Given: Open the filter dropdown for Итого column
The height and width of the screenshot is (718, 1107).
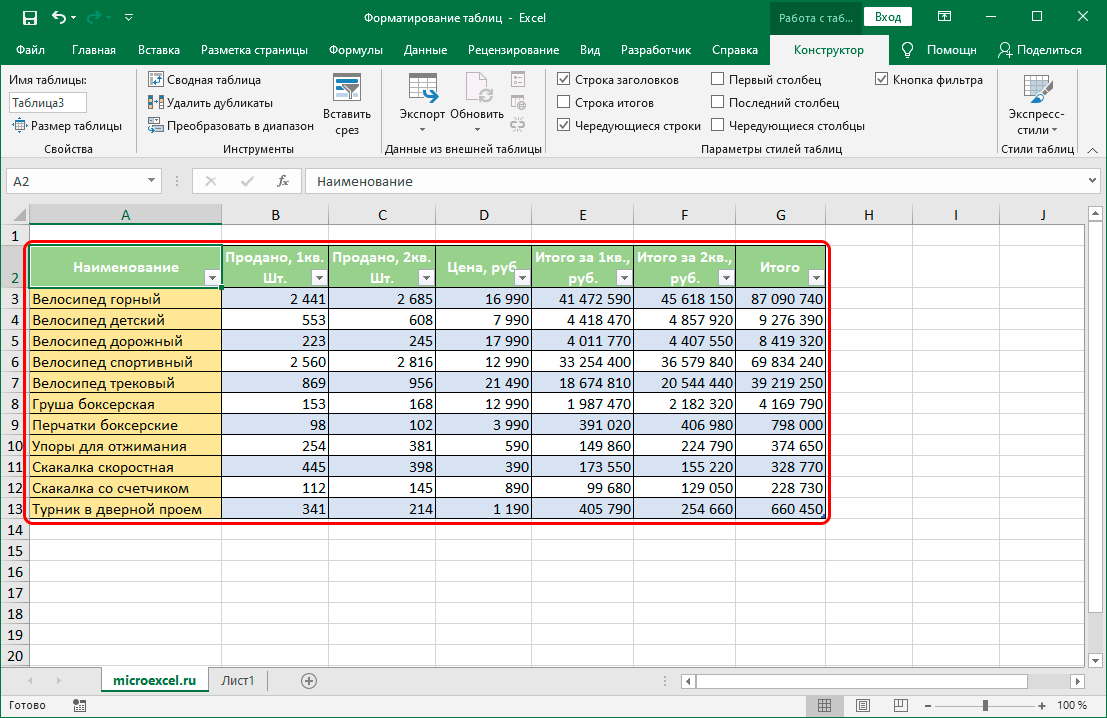Looking at the screenshot, I should (815, 278).
